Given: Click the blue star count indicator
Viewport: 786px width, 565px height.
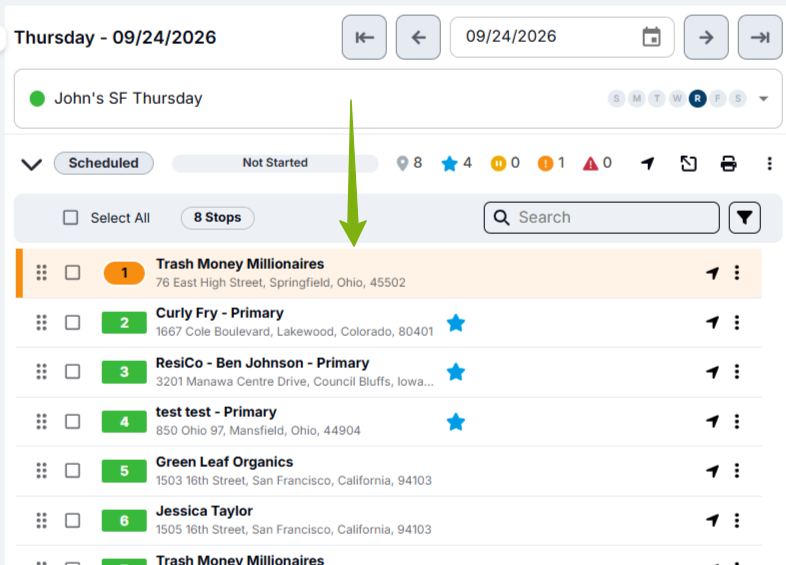Looking at the screenshot, I should pos(456,163).
